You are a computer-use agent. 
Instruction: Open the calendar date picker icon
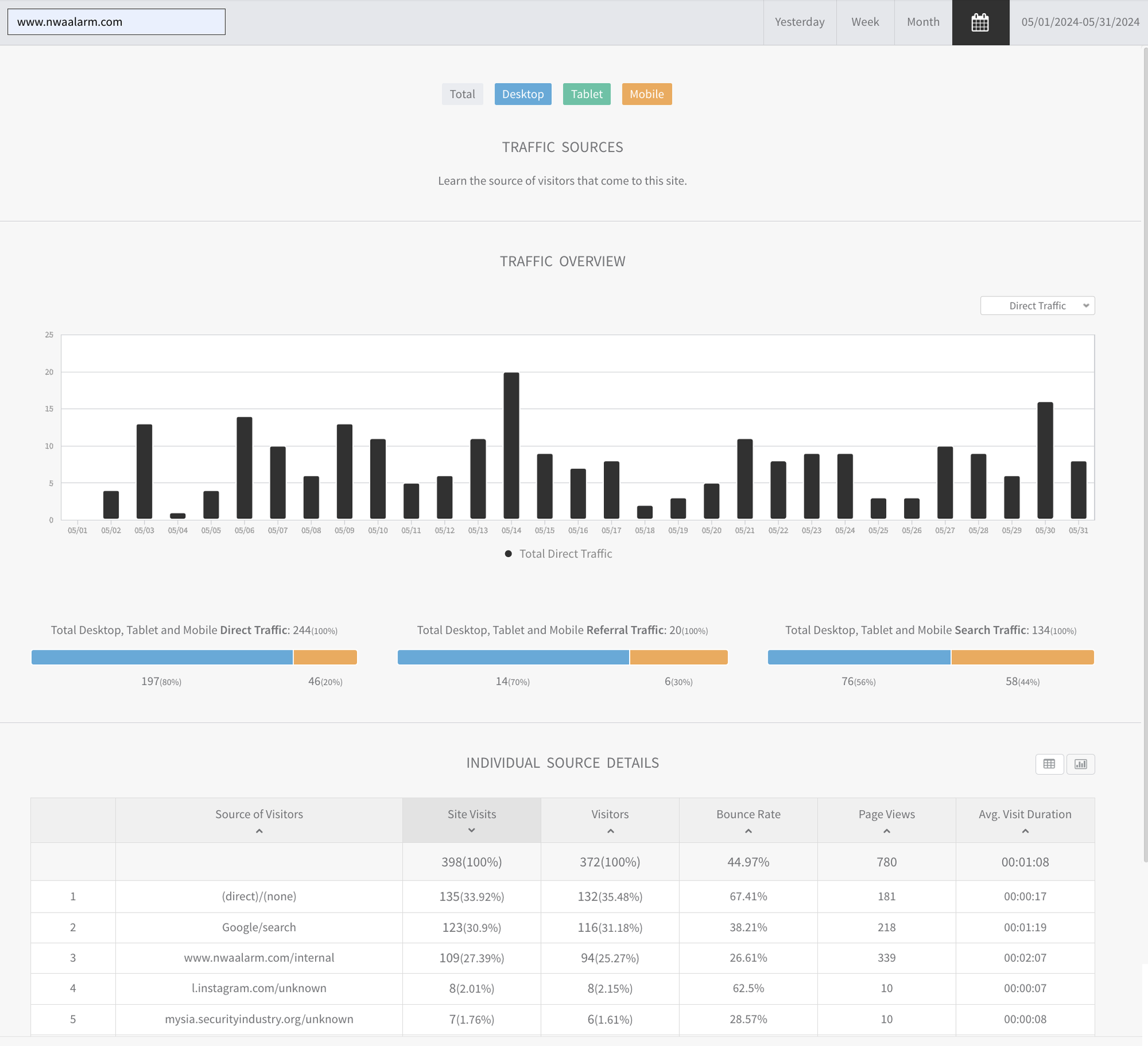click(x=980, y=23)
